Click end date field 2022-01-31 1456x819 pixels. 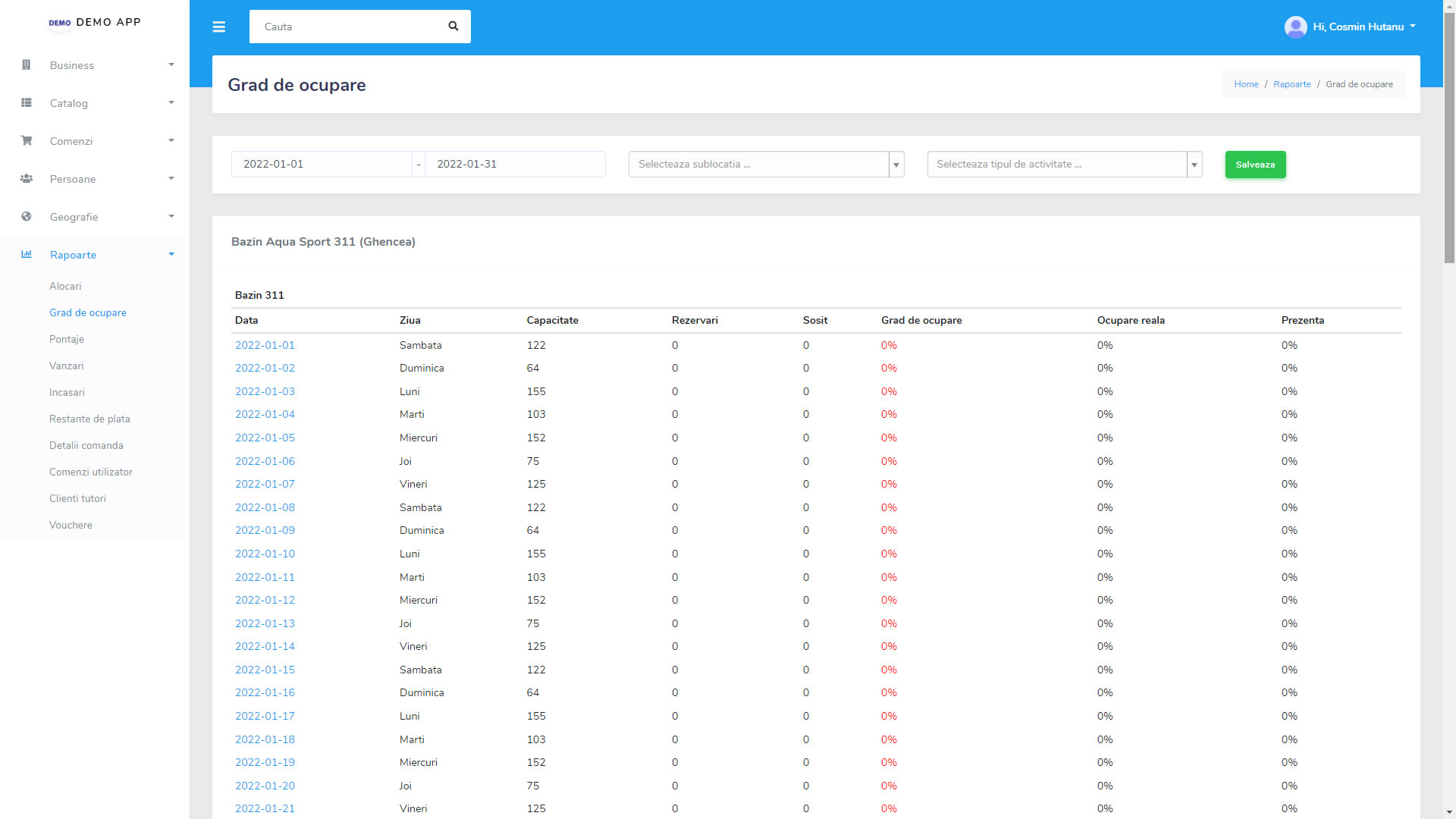[x=515, y=165]
